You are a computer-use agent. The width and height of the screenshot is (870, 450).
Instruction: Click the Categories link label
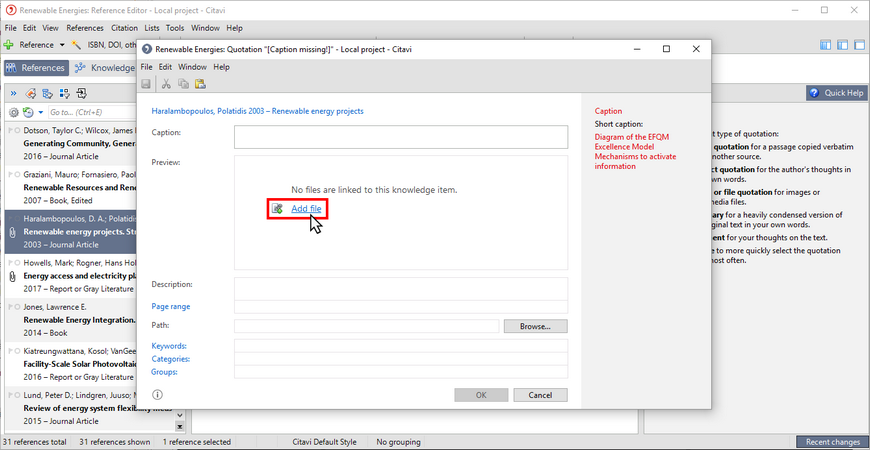click(170, 359)
